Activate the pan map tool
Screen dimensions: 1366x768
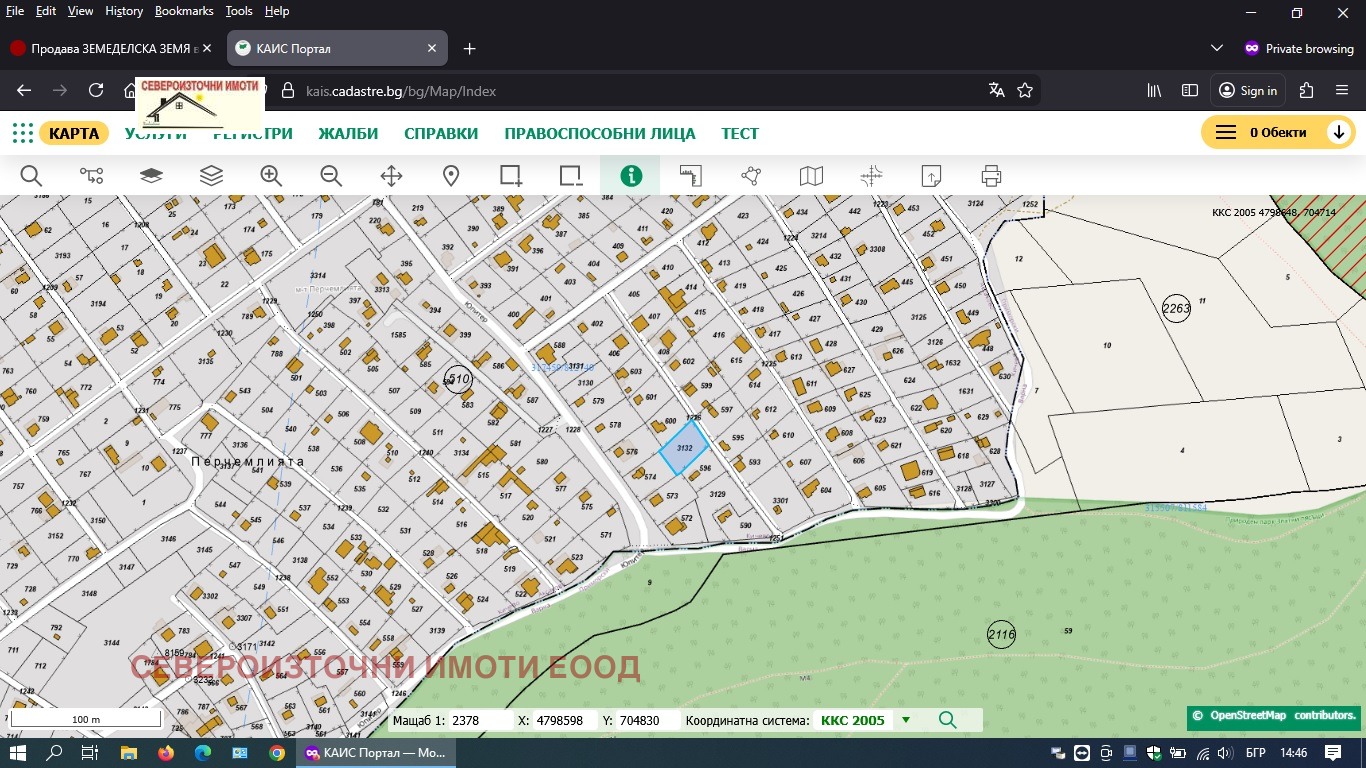coord(391,176)
